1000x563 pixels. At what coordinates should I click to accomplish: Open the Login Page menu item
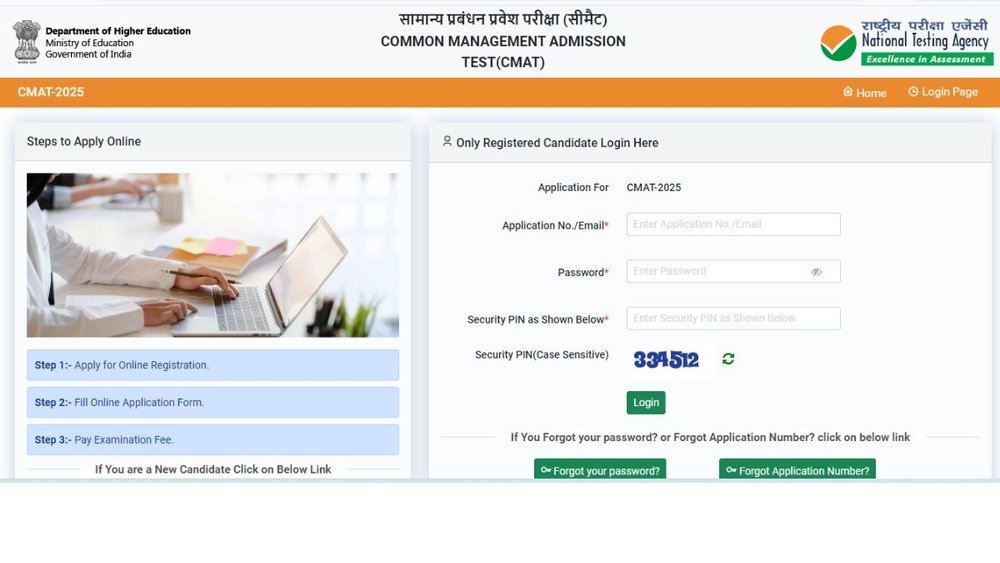[943, 92]
